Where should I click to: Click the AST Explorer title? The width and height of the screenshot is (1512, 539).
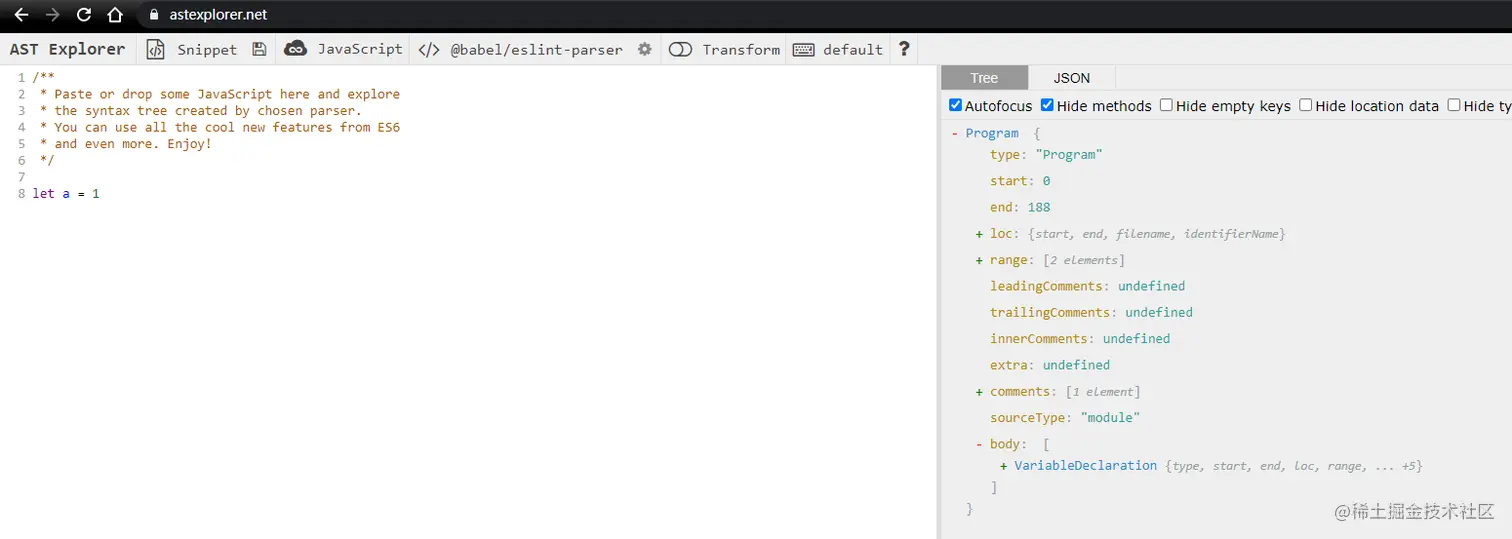point(67,49)
